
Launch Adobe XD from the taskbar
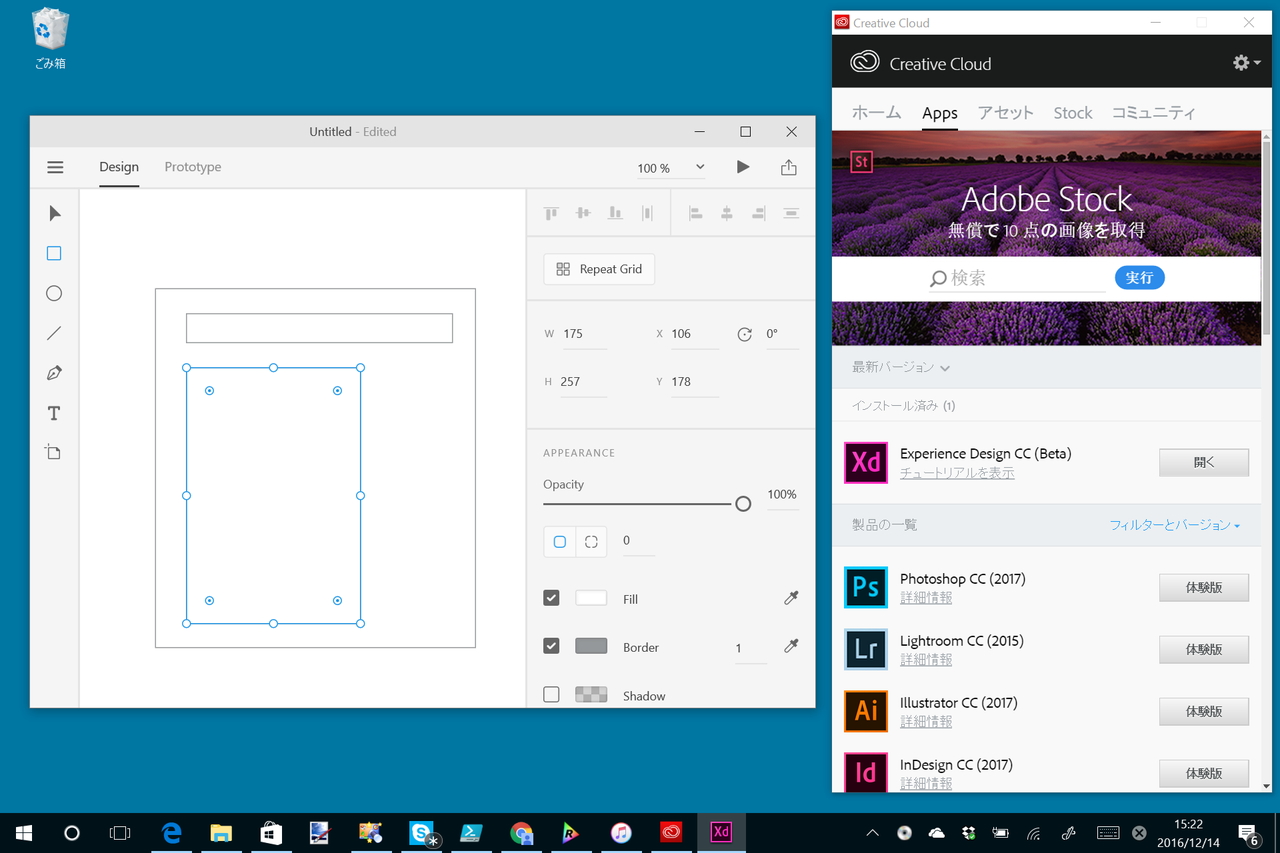pos(721,832)
